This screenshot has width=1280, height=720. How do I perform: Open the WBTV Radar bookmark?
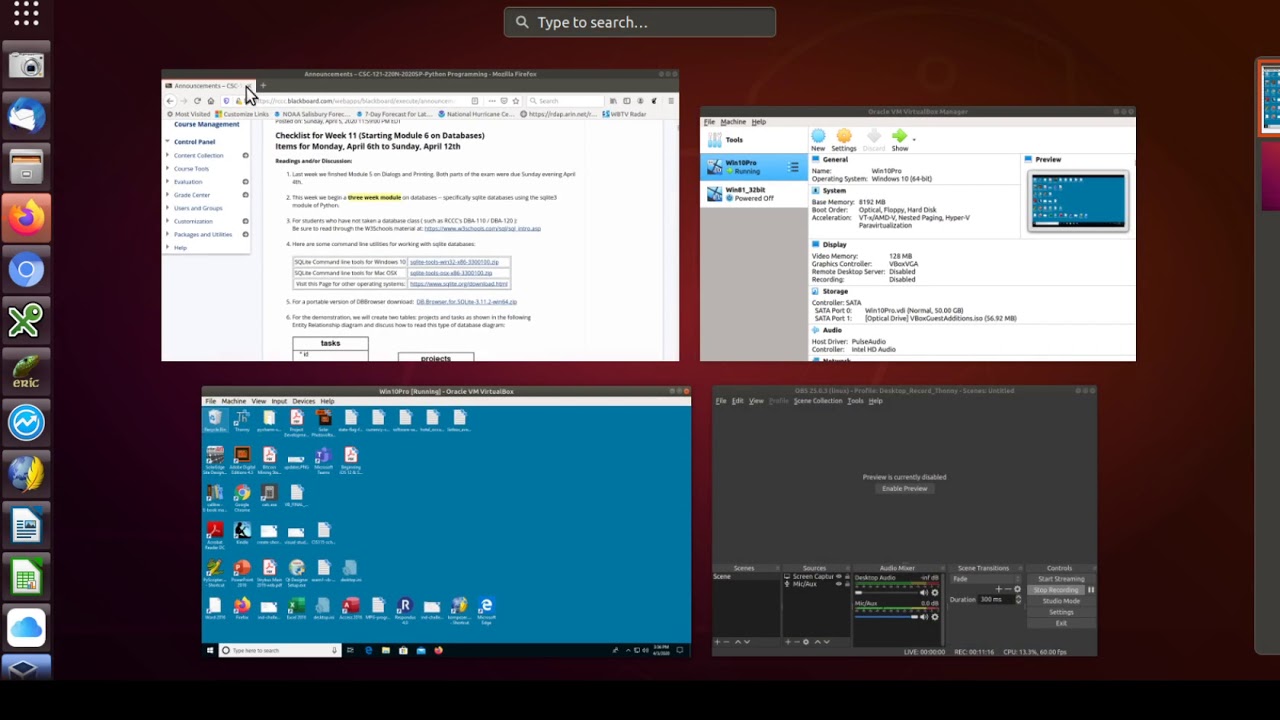click(623, 114)
